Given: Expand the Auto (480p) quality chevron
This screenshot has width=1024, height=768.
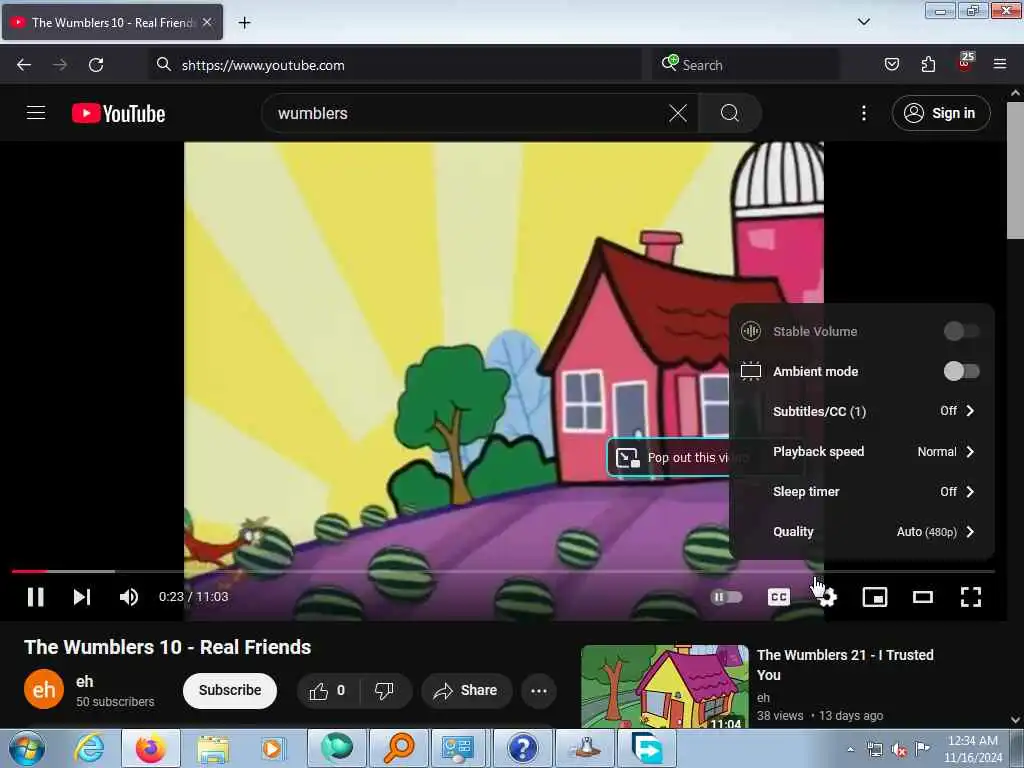Looking at the screenshot, I should coord(970,532).
